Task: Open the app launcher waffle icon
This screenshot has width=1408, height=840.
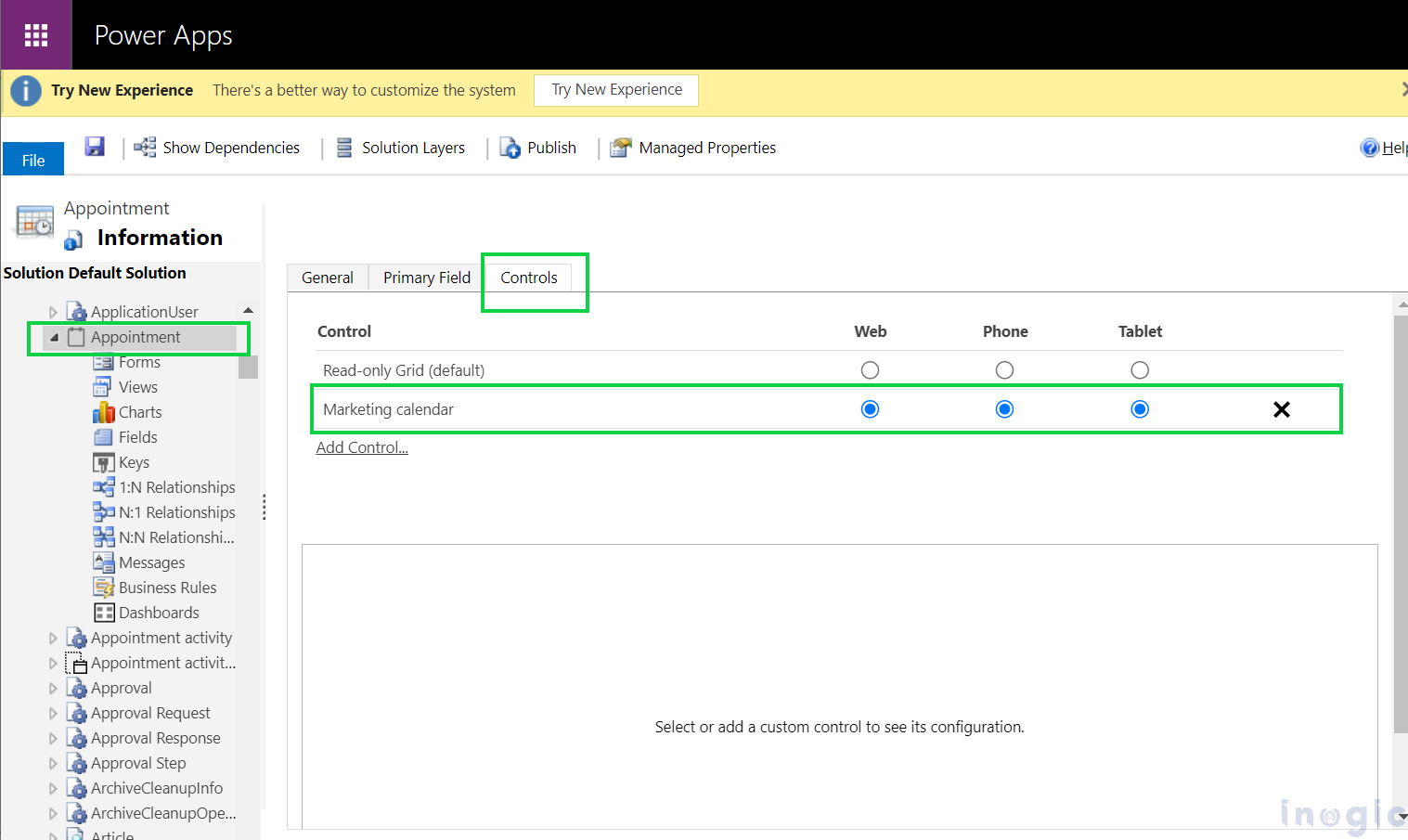Action: point(36,35)
